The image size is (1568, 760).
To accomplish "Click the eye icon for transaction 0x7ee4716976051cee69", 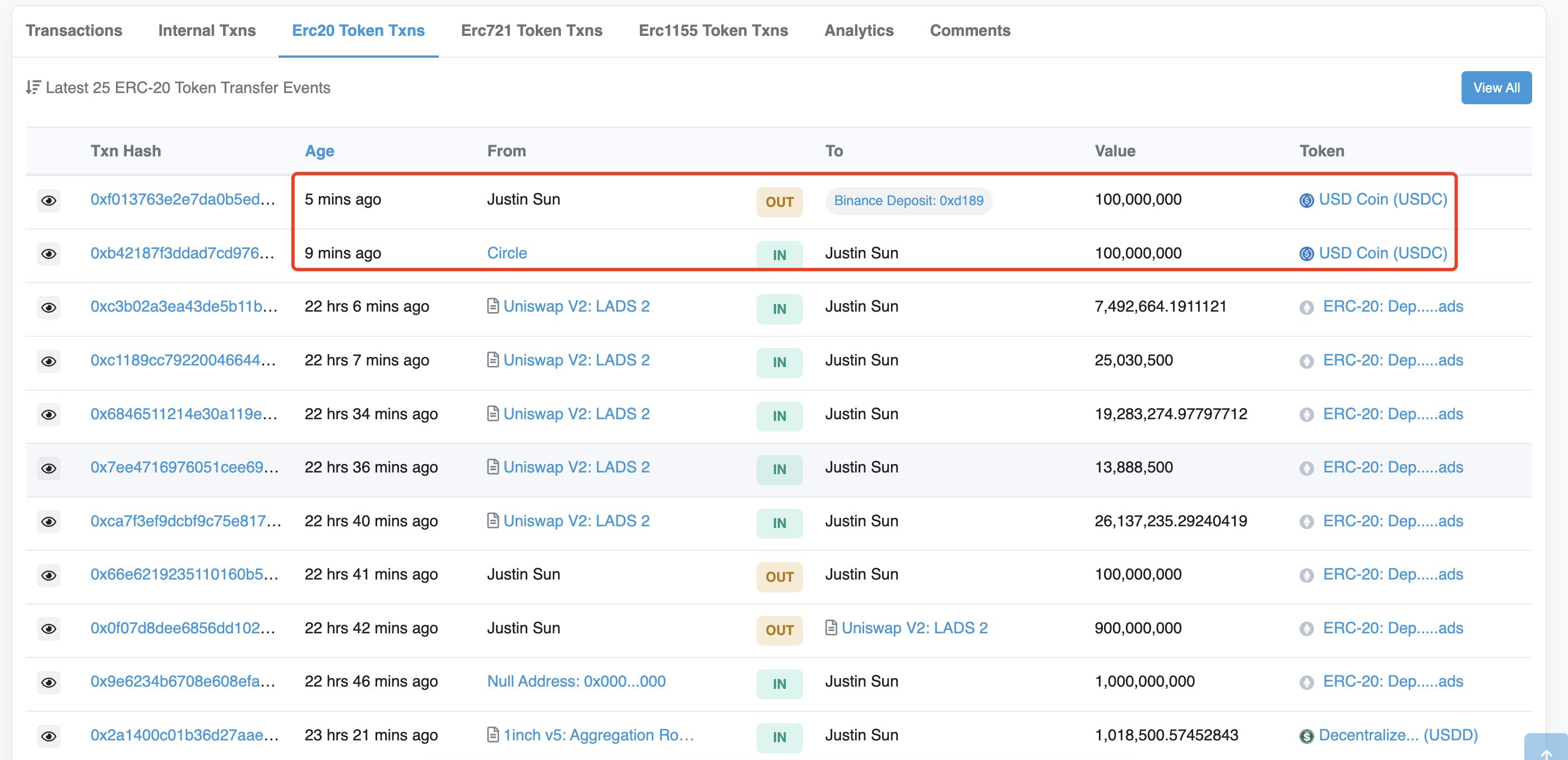I will click(49, 469).
